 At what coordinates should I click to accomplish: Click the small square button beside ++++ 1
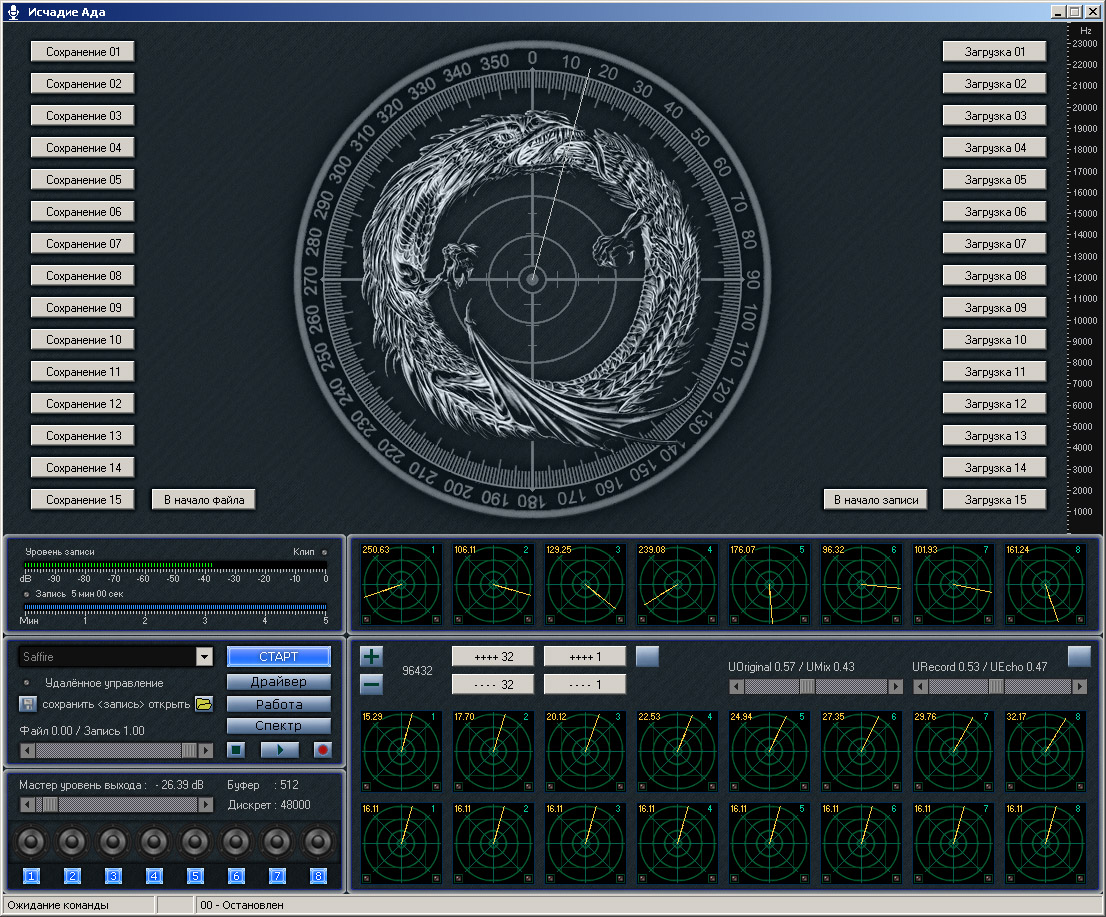click(648, 657)
